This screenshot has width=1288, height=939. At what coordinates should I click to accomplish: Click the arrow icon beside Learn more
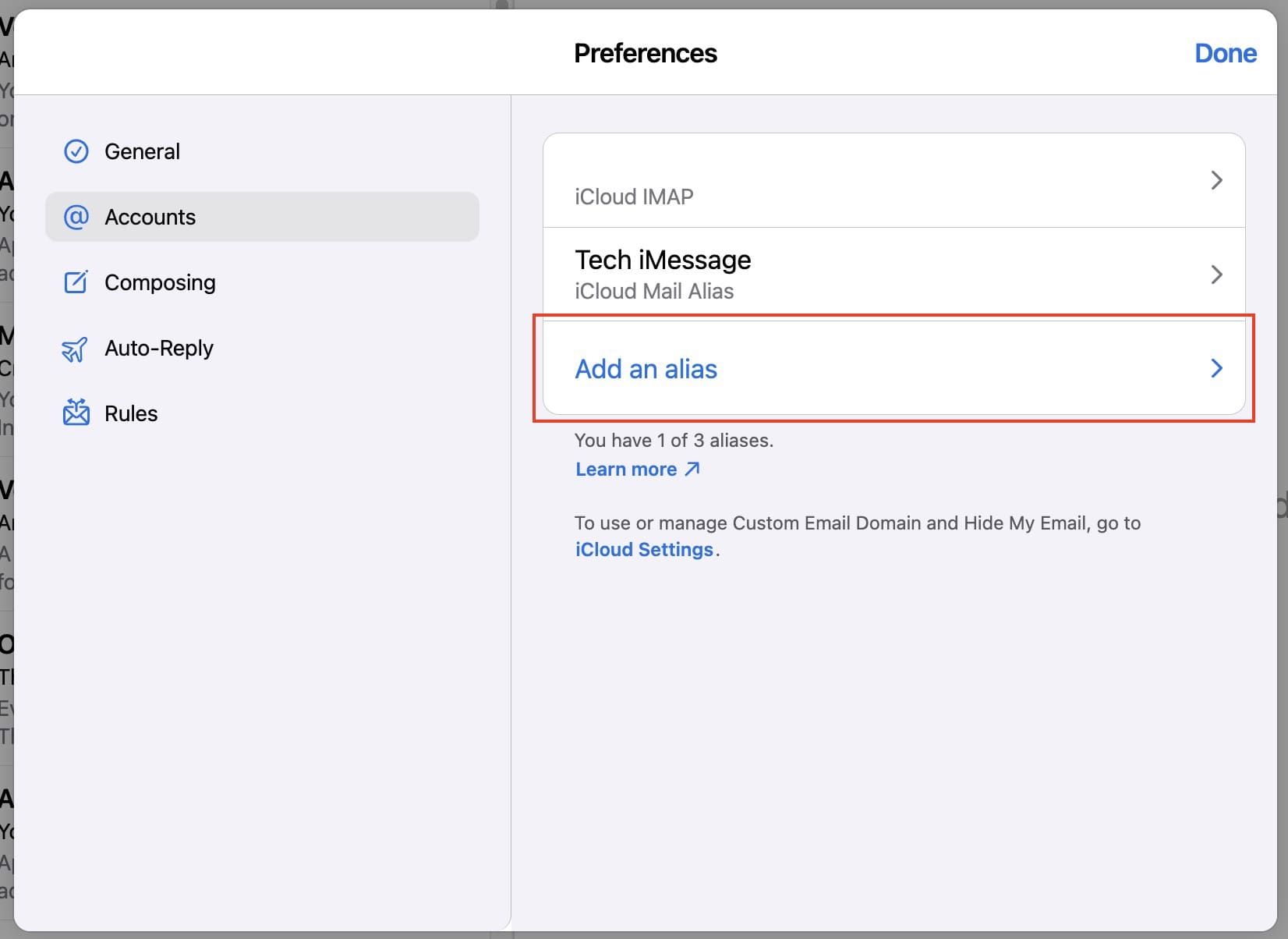(692, 469)
